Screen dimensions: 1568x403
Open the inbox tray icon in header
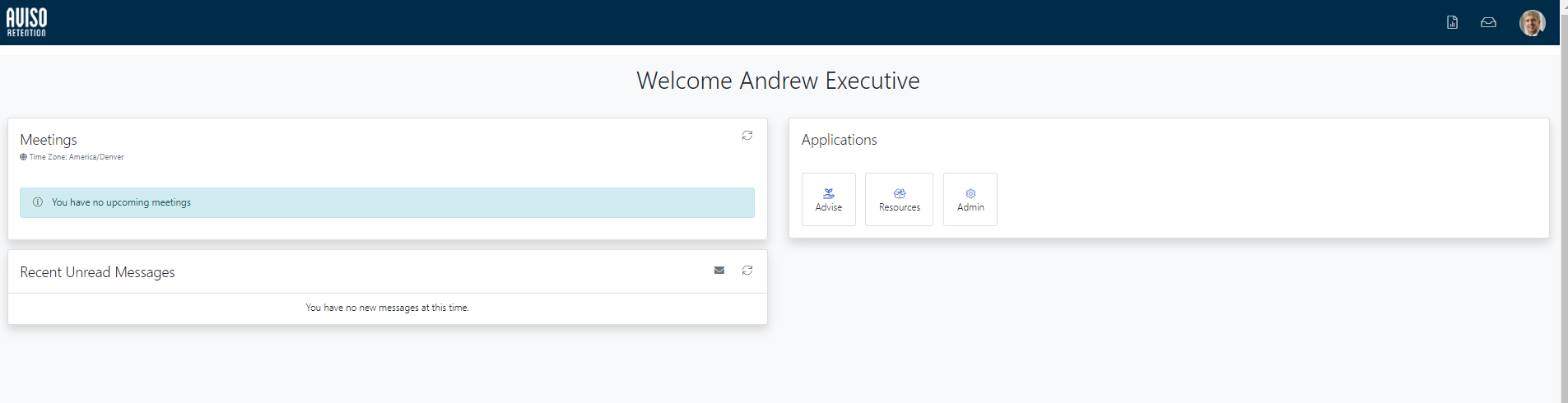(x=1488, y=22)
